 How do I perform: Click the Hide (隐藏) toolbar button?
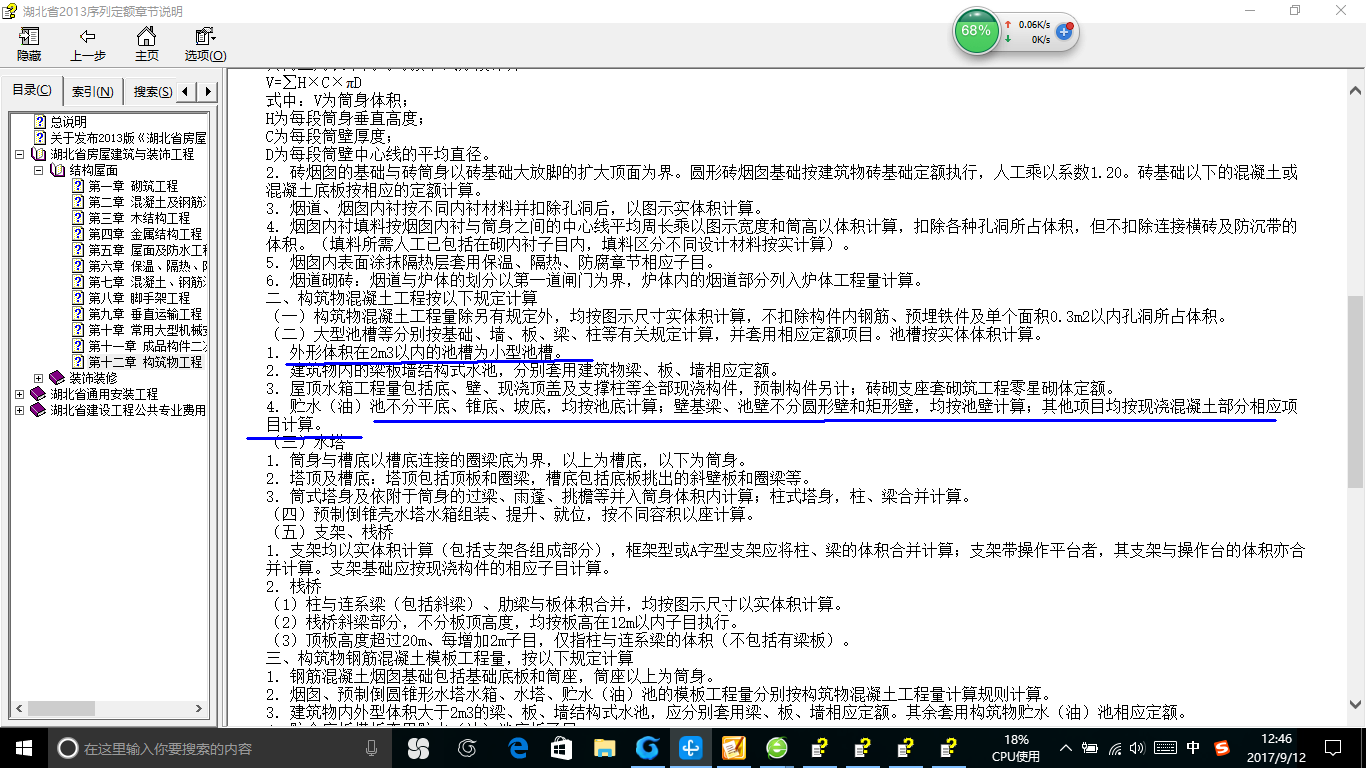29,45
